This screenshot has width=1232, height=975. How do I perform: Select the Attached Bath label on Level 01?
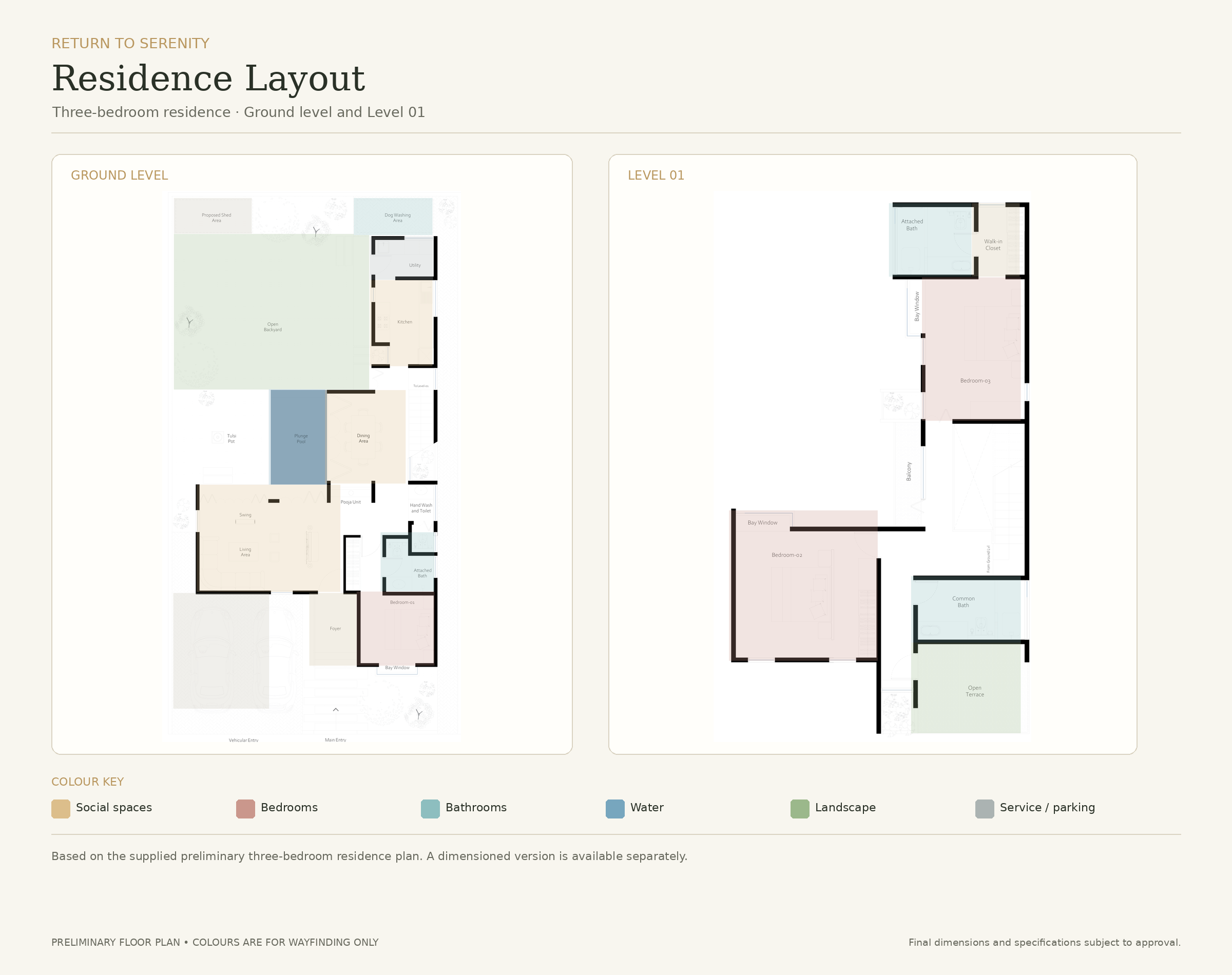(x=912, y=225)
